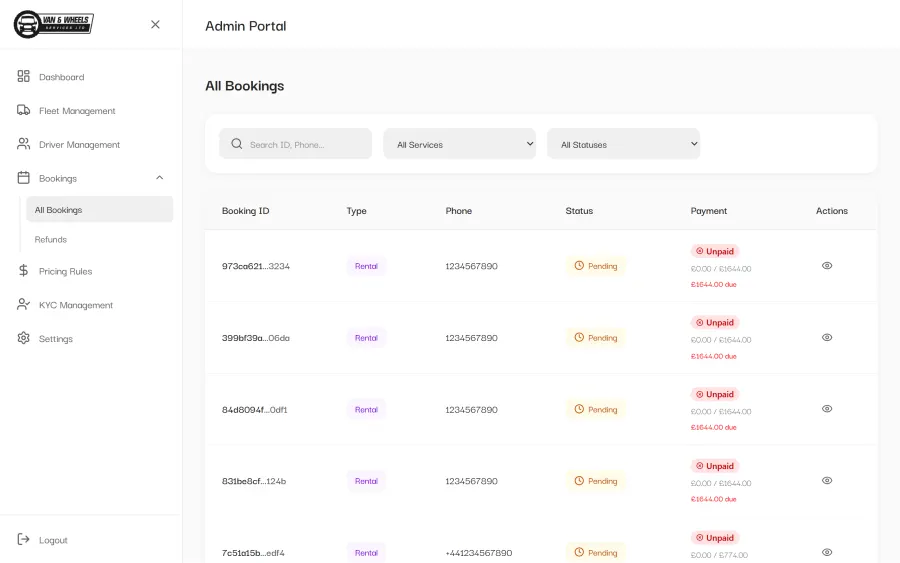Click the Payment column header
Viewport: 900px width, 563px height.
tap(709, 211)
